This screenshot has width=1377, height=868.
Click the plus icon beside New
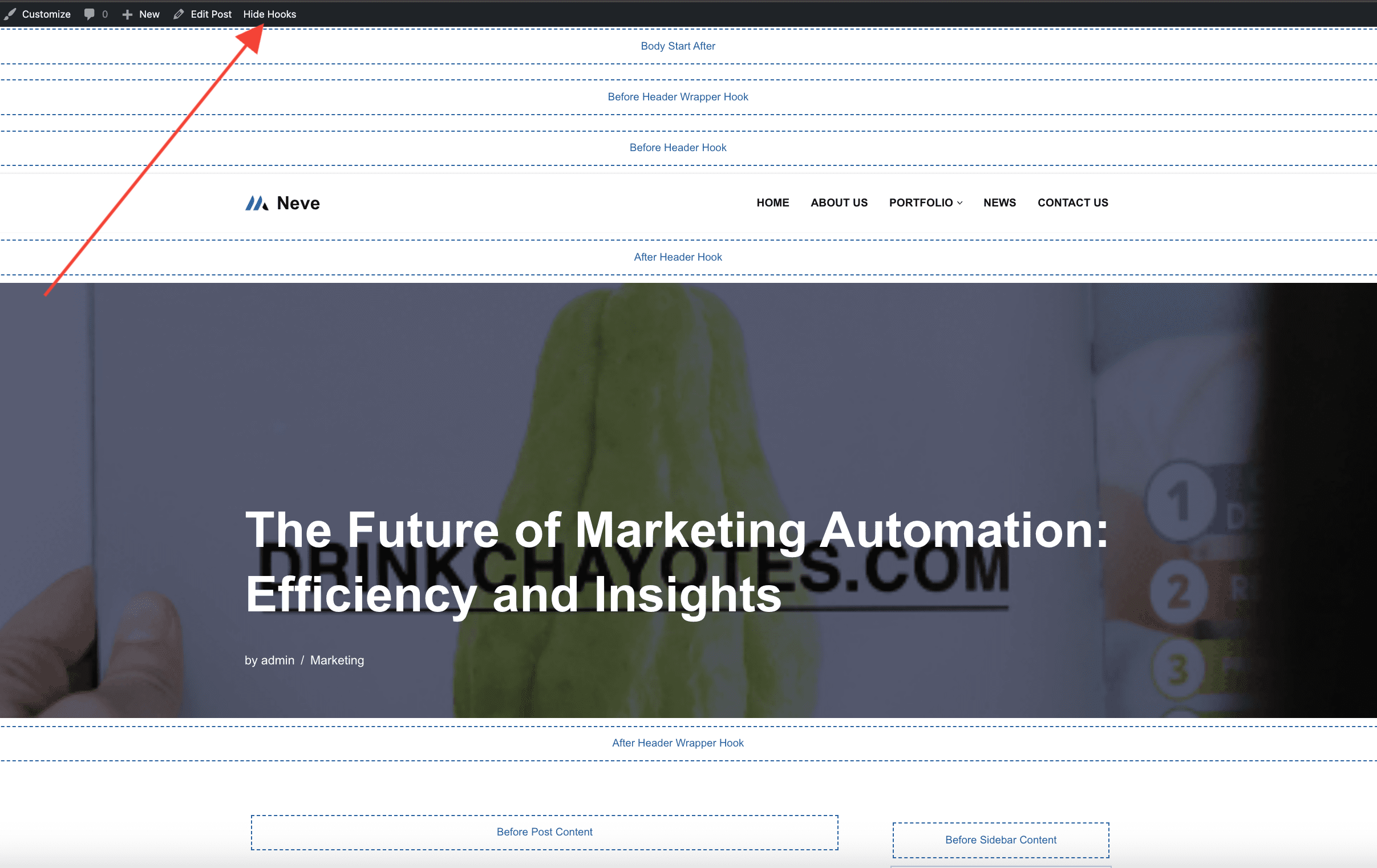[127, 14]
